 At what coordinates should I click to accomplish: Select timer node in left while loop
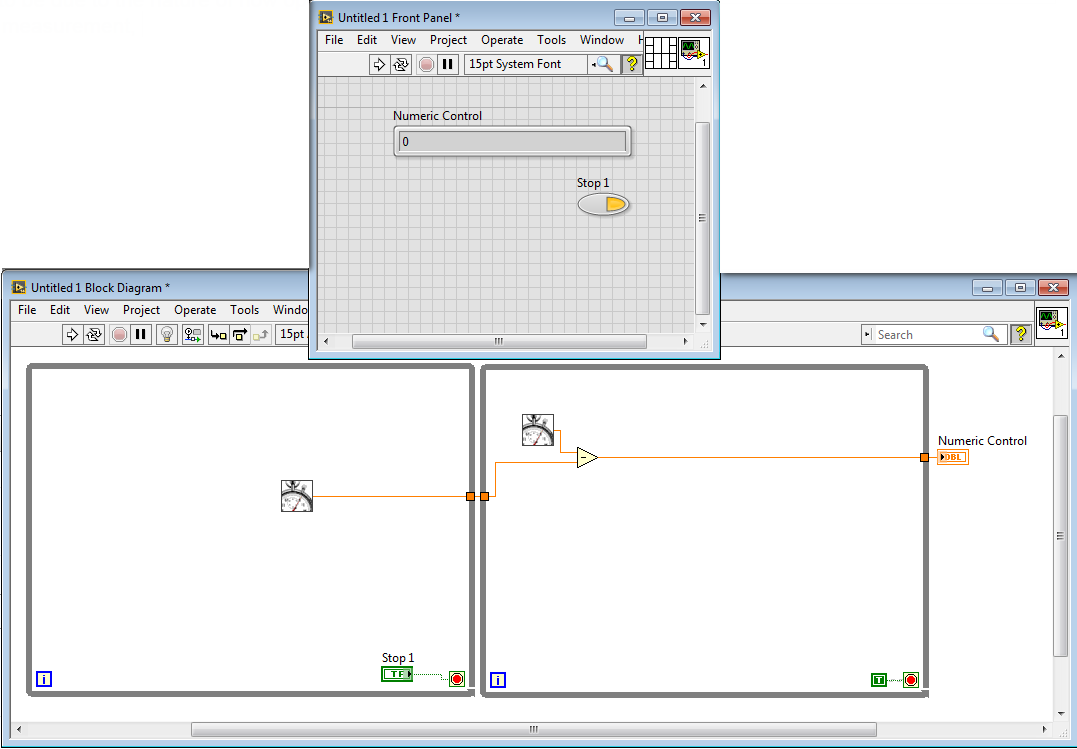coord(297,496)
